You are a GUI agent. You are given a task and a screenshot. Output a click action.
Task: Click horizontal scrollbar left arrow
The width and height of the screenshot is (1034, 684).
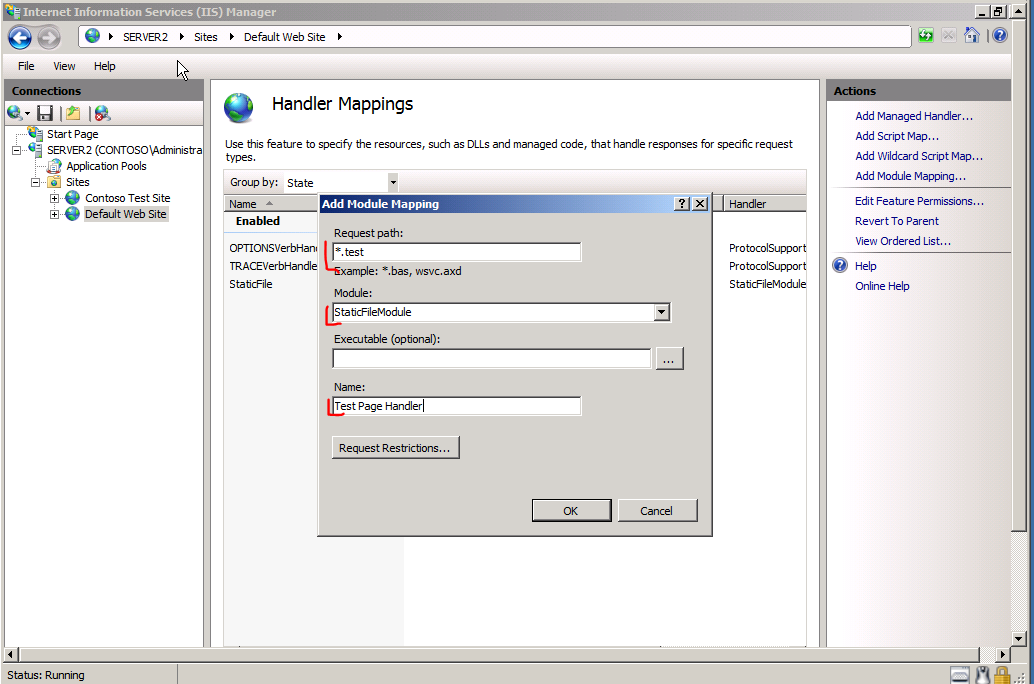point(11,654)
